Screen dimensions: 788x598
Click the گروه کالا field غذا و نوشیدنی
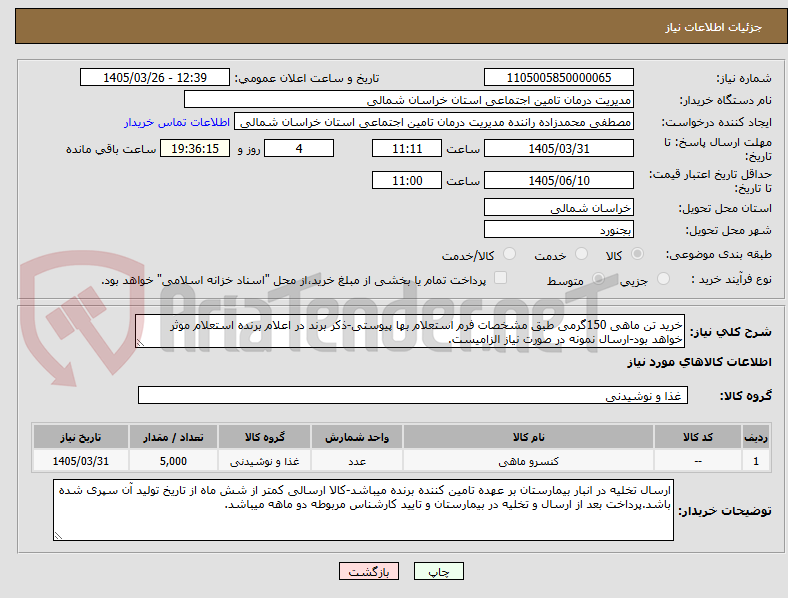point(413,395)
